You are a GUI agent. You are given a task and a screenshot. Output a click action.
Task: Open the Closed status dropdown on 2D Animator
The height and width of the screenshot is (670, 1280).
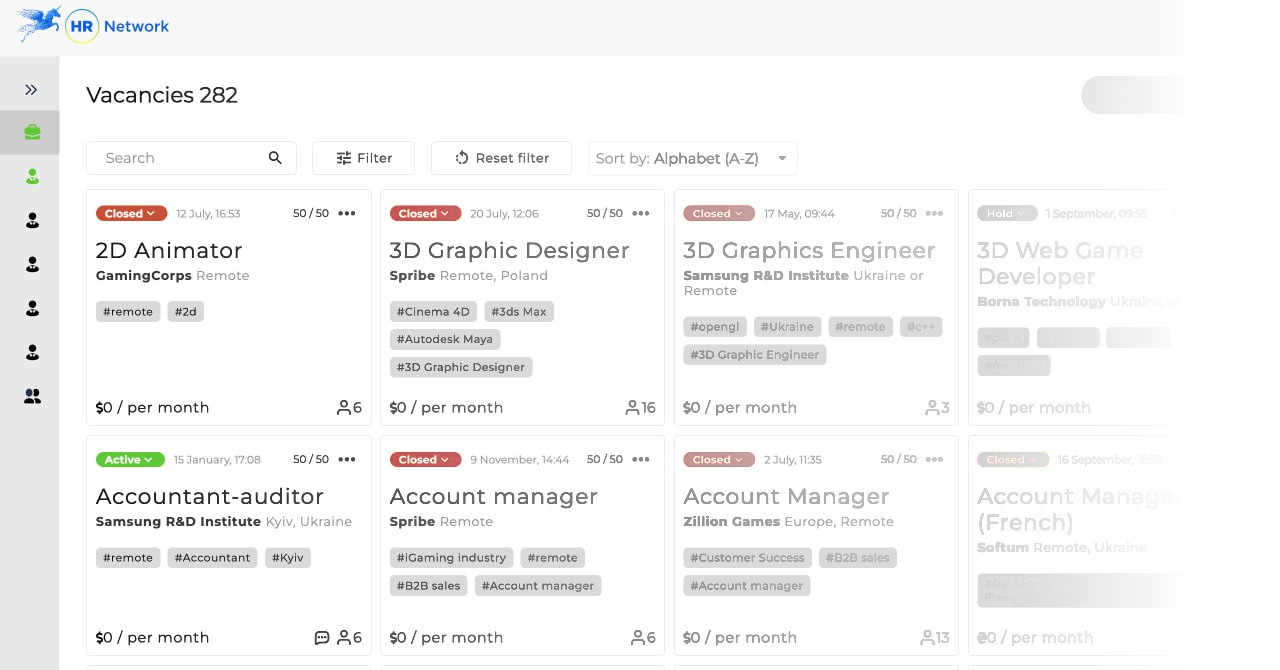tap(131, 213)
